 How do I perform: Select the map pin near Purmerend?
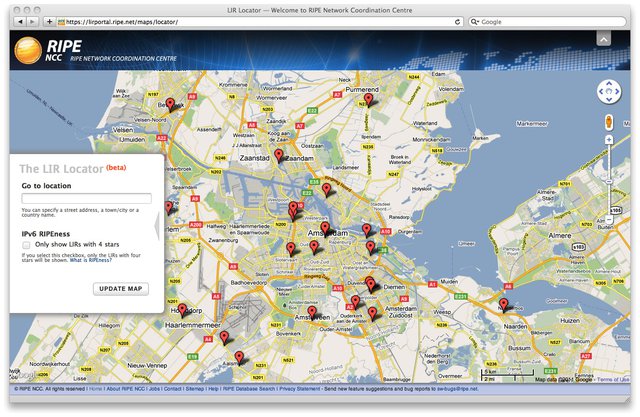[369, 100]
